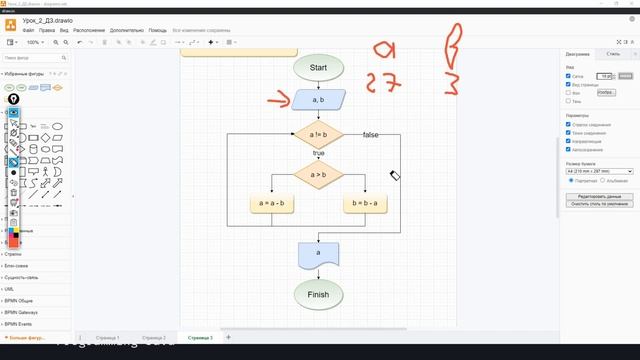The width and height of the screenshot is (640, 360).
Task: Click the fullscreen icon above format panel
Action: click(x=619, y=42)
